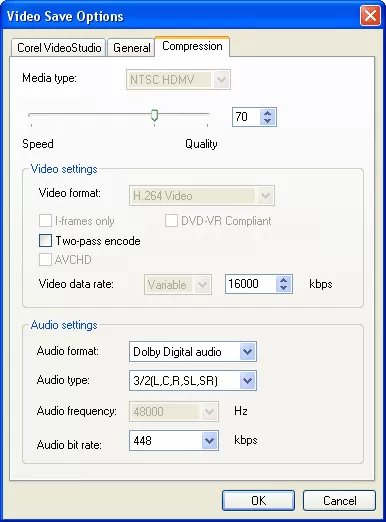Screen dimensions: 386x522
Task: Enable Two-pass encode checkbox
Action: tap(45, 241)
